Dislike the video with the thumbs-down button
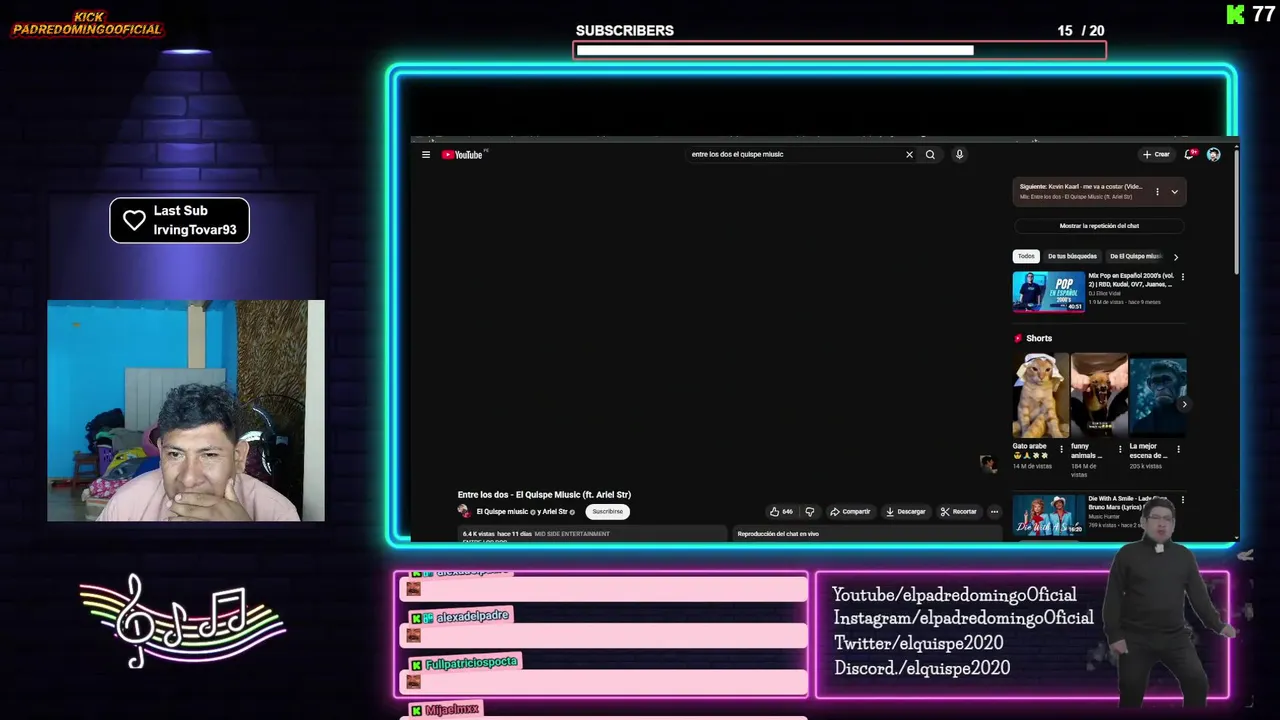1280x720 pixels. (810, 511)
